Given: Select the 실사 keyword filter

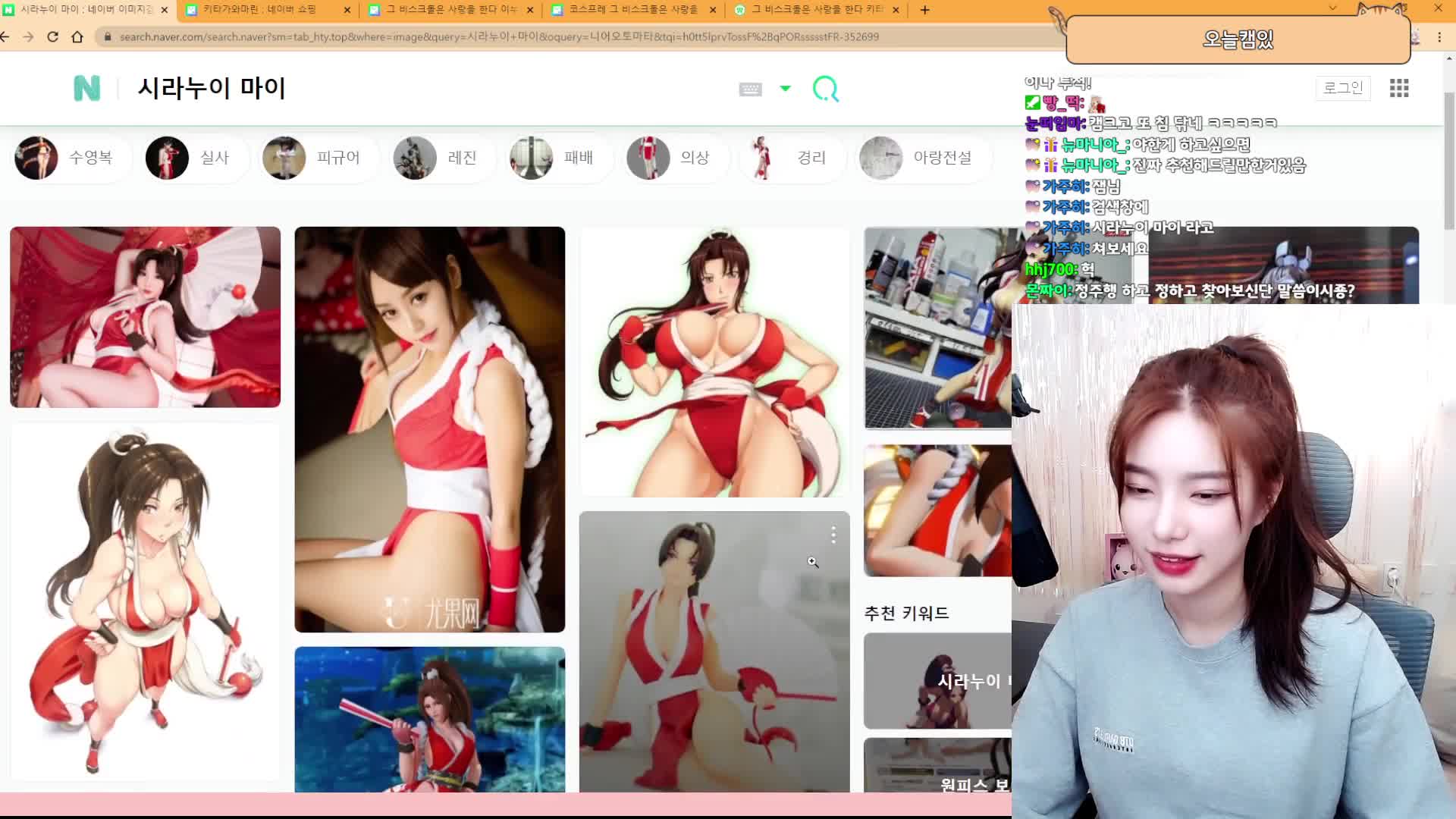Looking at the screenshot, I should click(196, 158).
